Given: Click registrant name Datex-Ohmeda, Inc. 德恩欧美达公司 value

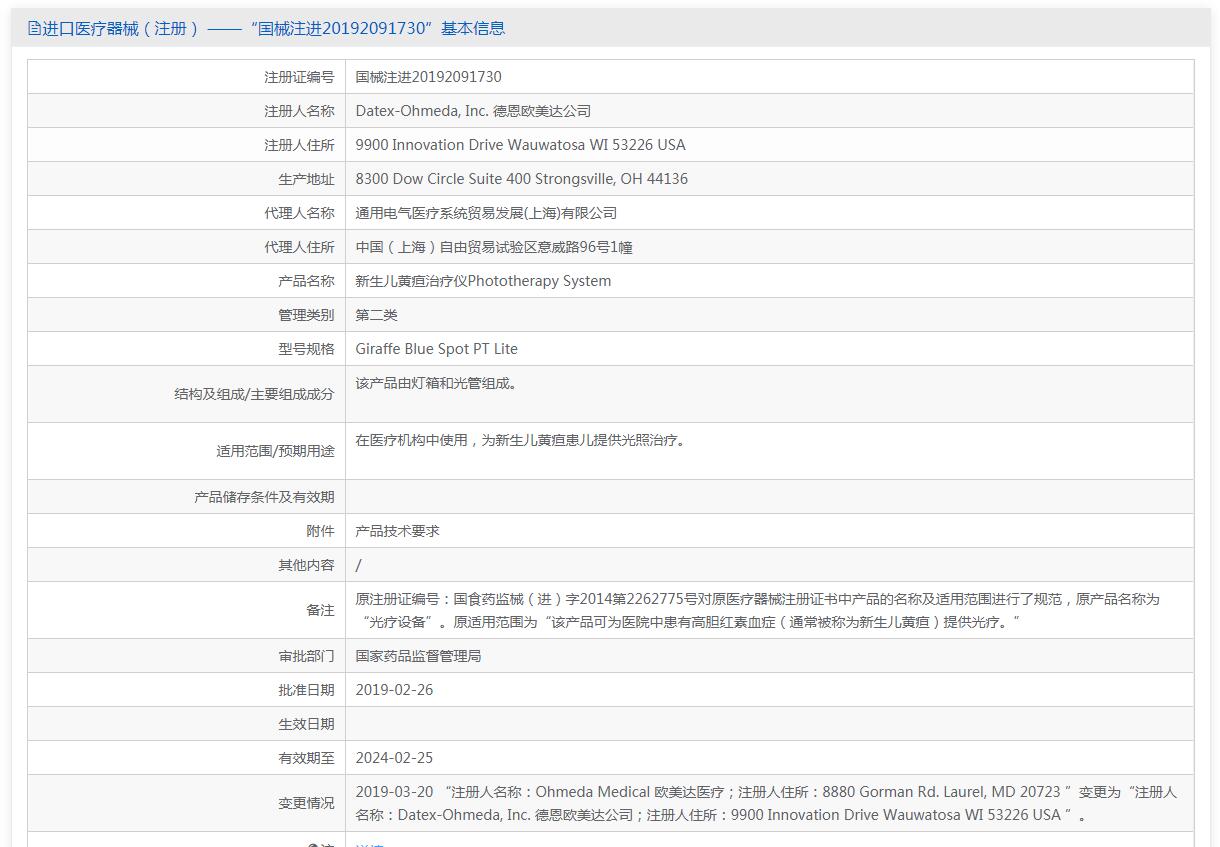Looking at the screenshot, I should pyautogui.click(x=473, y=111).
